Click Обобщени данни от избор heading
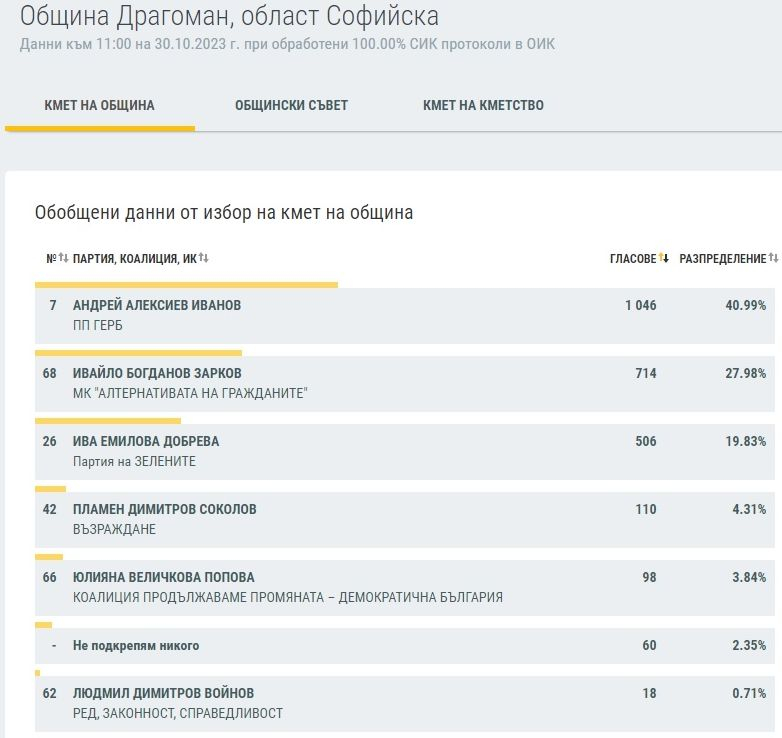The height and width of the screenshot is (738, 782). click(224, 213)
